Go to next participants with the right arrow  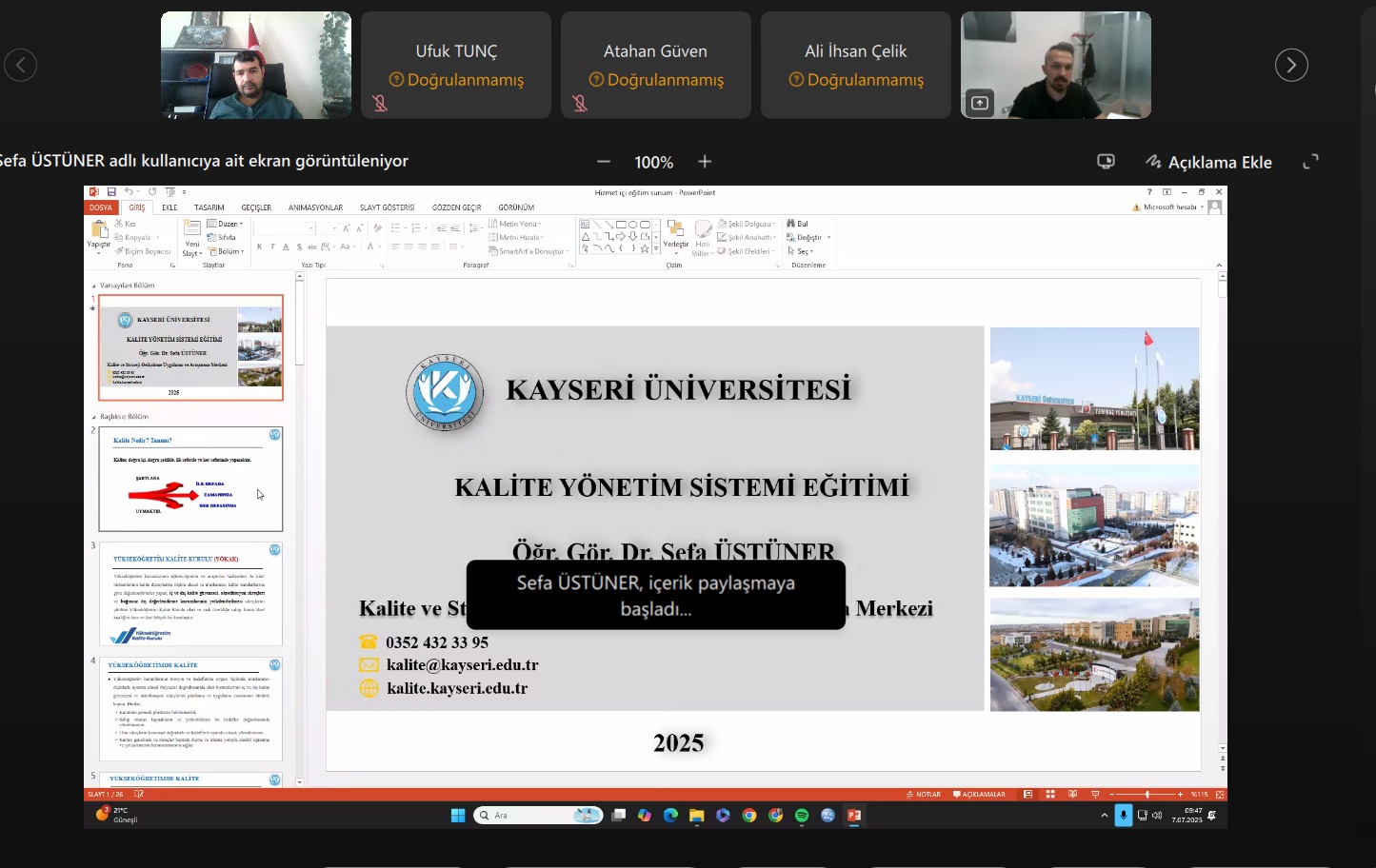tap(1291, 65)
